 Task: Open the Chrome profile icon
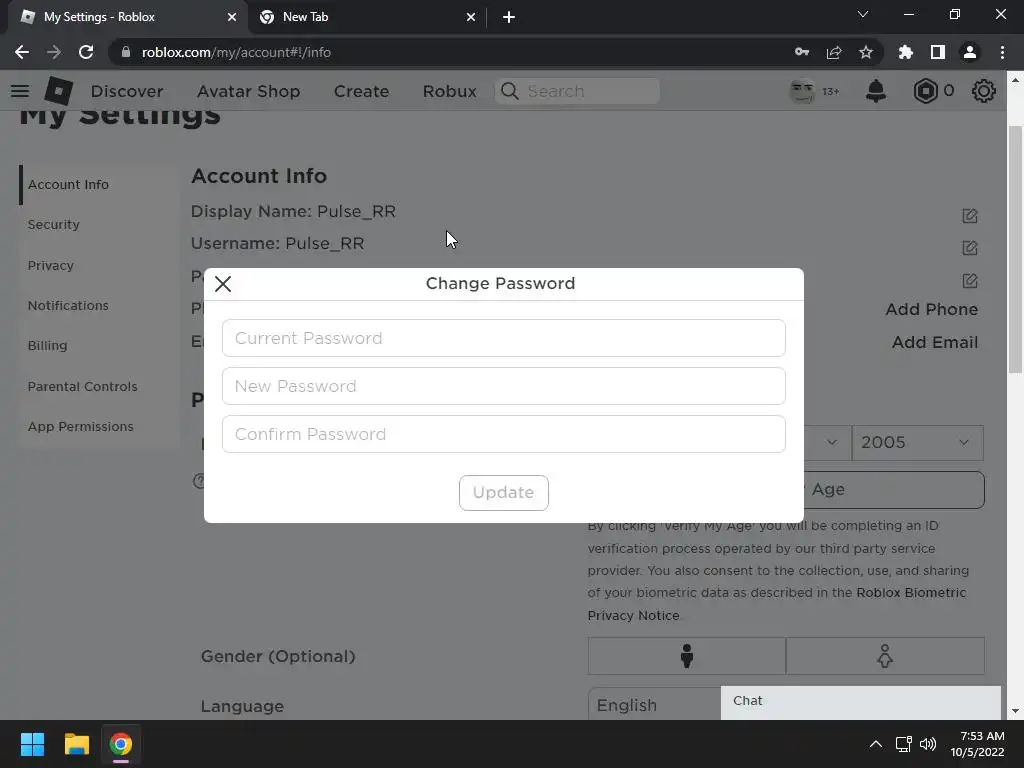click(x=970, y=52)
